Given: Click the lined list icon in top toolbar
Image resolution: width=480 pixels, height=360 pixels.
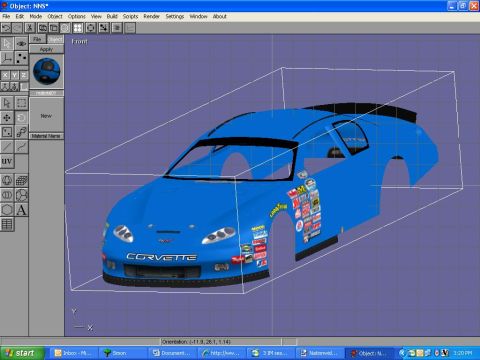Looking at the screenshot, I should click(117, 28).
